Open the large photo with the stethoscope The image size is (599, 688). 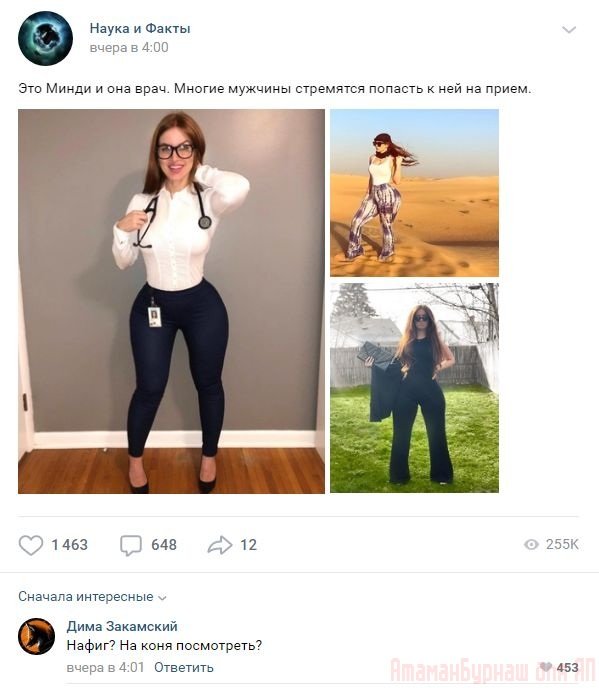(x=171, y=301)
